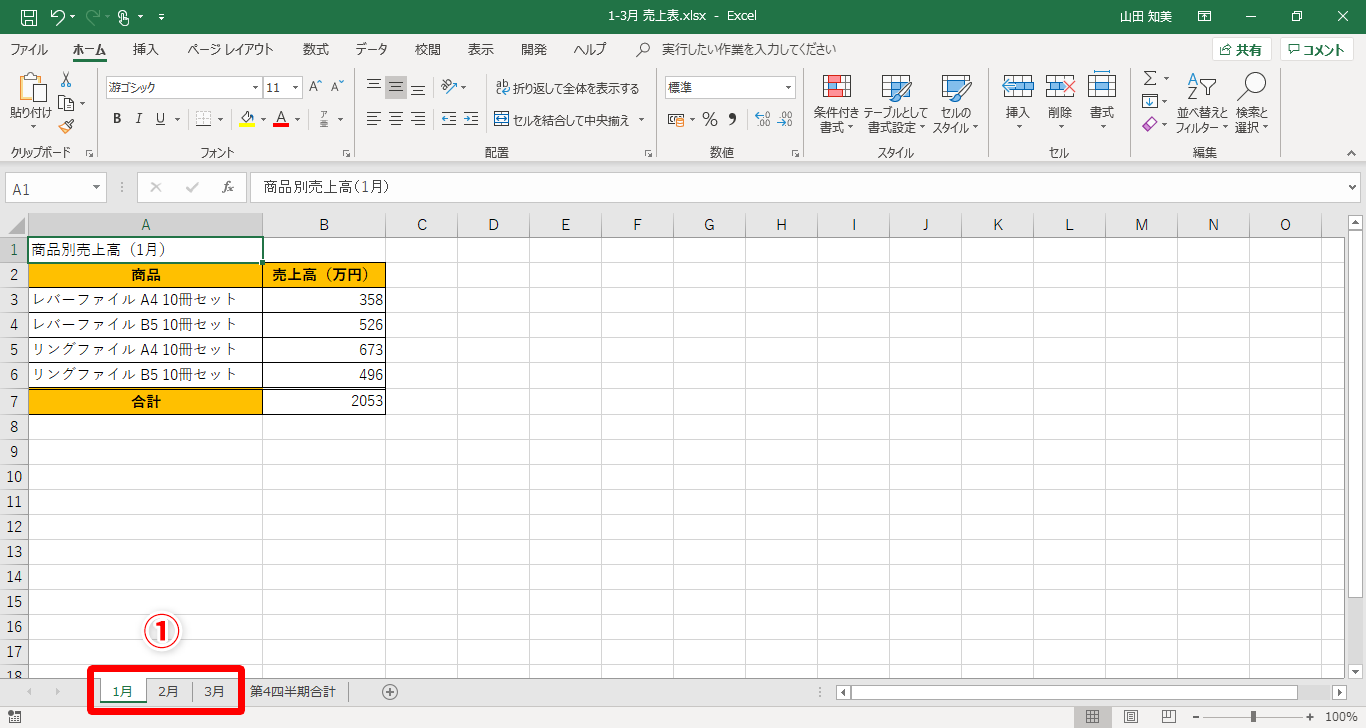Click the increase indent icon

[470, 119]
